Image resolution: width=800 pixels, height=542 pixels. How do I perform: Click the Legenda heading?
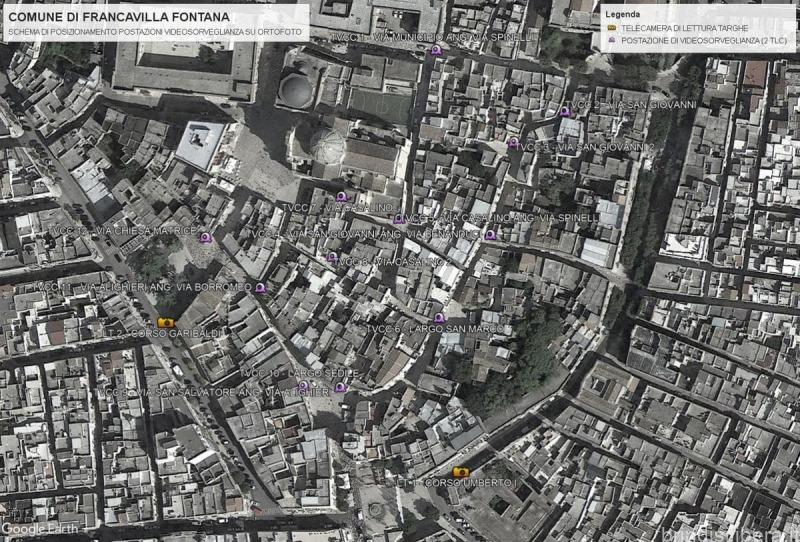(x=623, y=15)
